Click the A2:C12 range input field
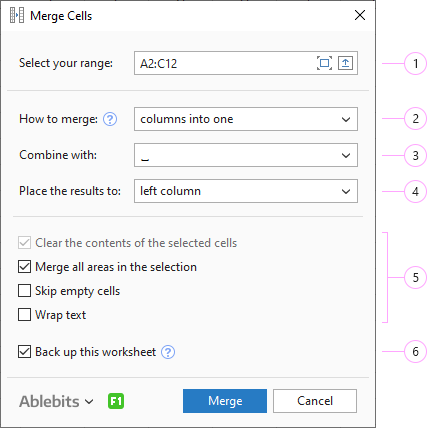Viewport: 427px width, 428px height. point(223,63)
